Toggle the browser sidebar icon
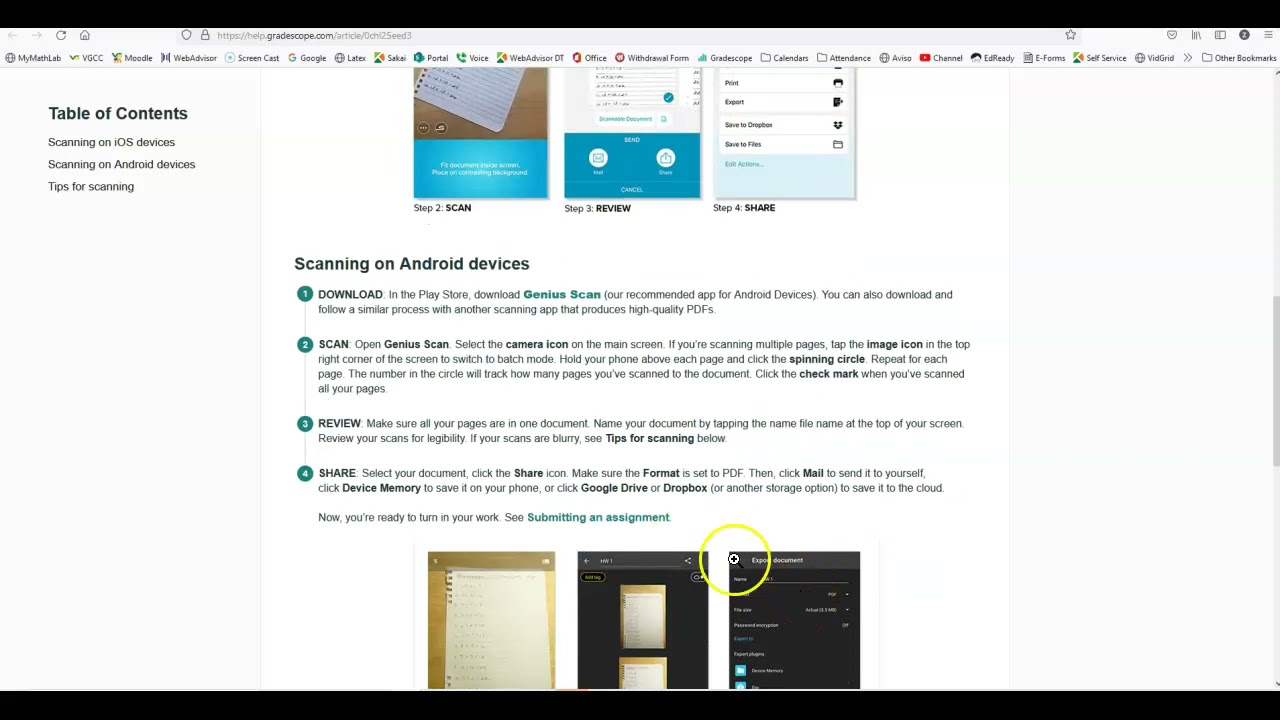This screenshot has height=720, width=1280. (1220, 35)
